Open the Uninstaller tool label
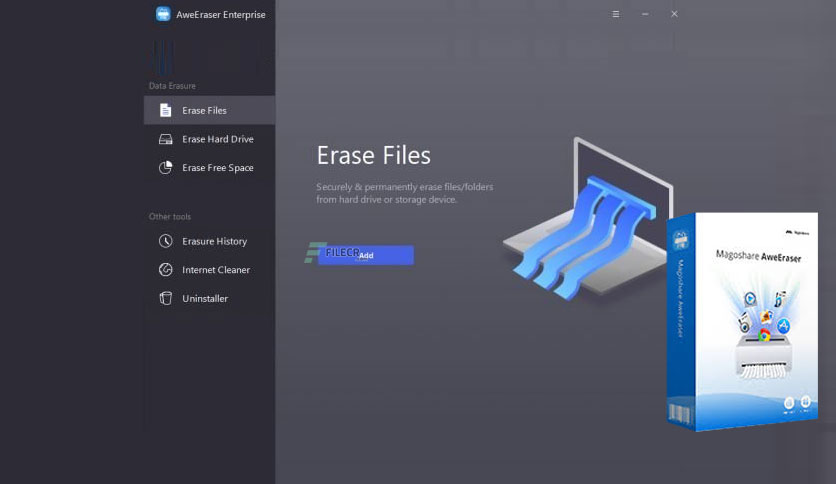 coord(205,299)
